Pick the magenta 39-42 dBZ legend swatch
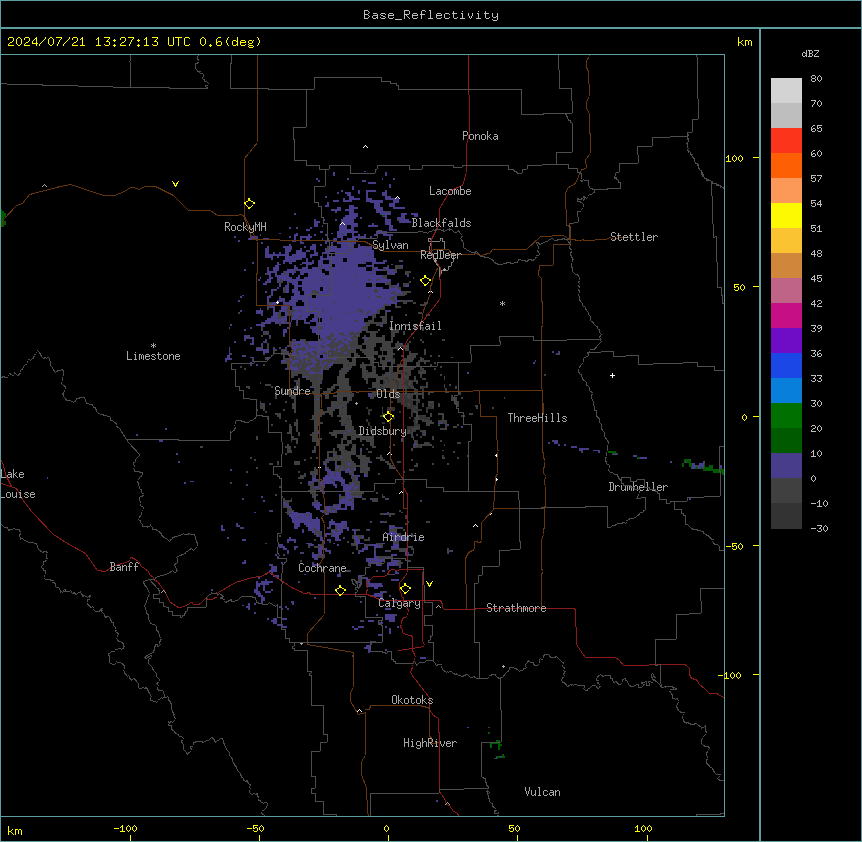 point(786,315)
